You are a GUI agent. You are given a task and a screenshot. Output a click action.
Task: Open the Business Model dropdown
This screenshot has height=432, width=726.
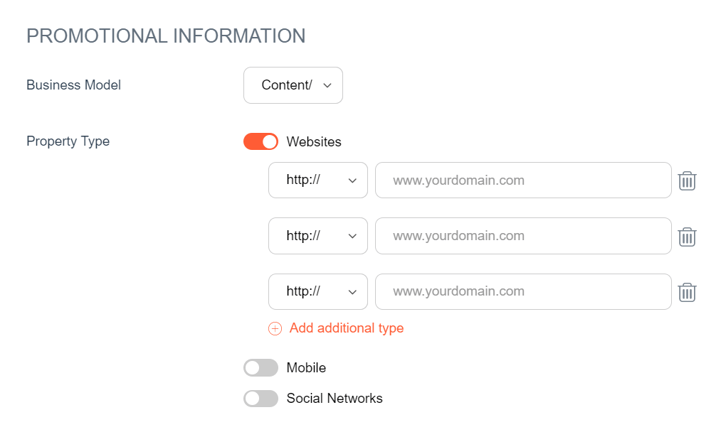tap(293, 86)
